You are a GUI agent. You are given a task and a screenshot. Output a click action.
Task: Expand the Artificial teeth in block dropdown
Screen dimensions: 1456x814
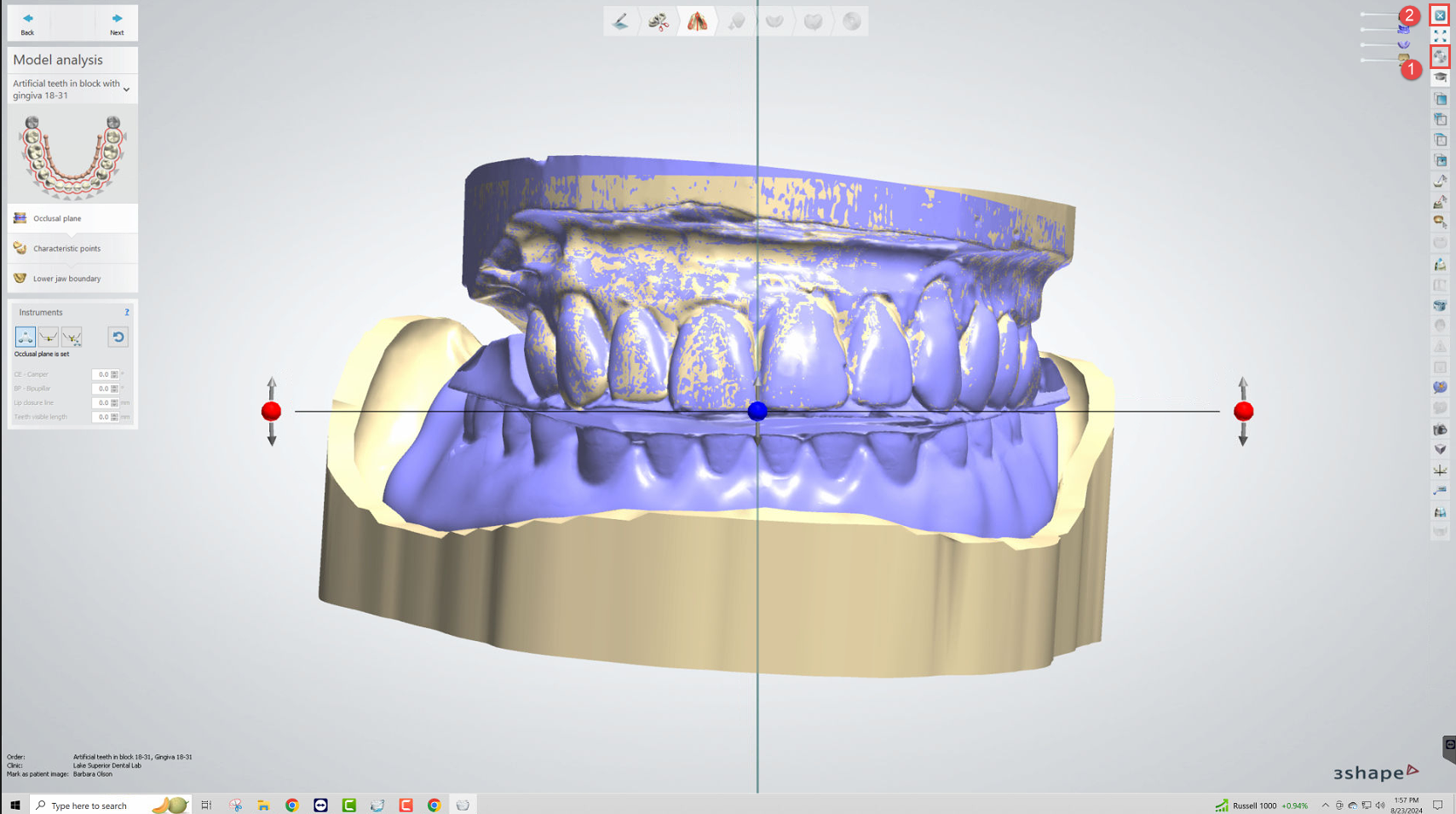pos(126,89)
